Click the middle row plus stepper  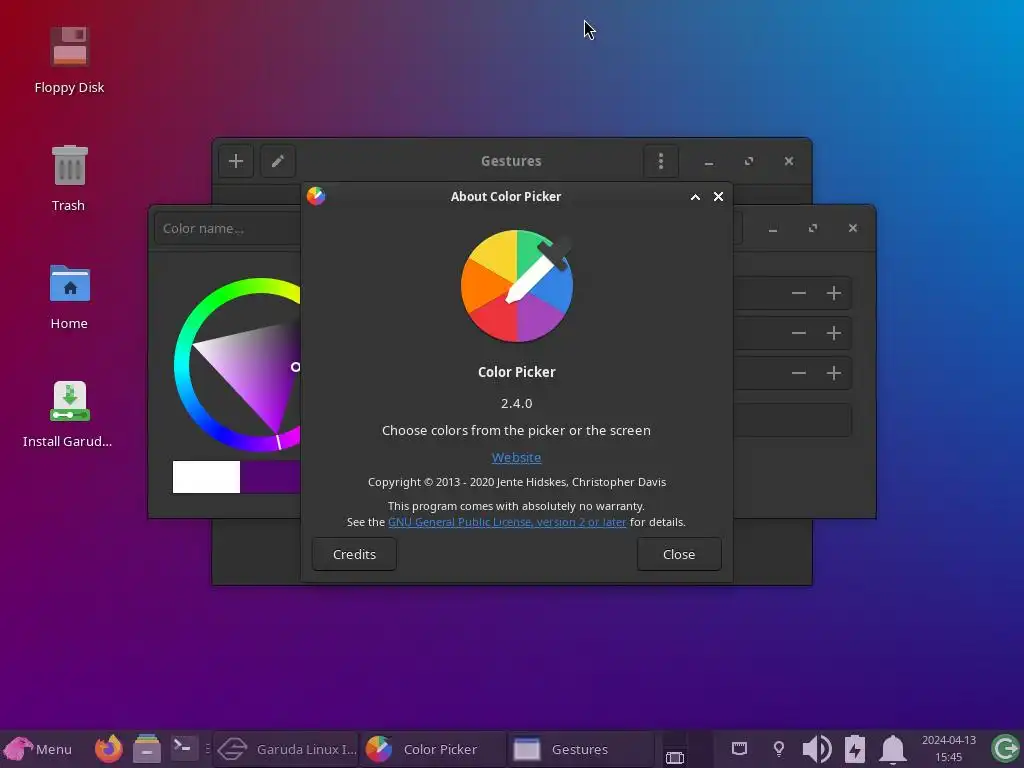click(834, 333)
